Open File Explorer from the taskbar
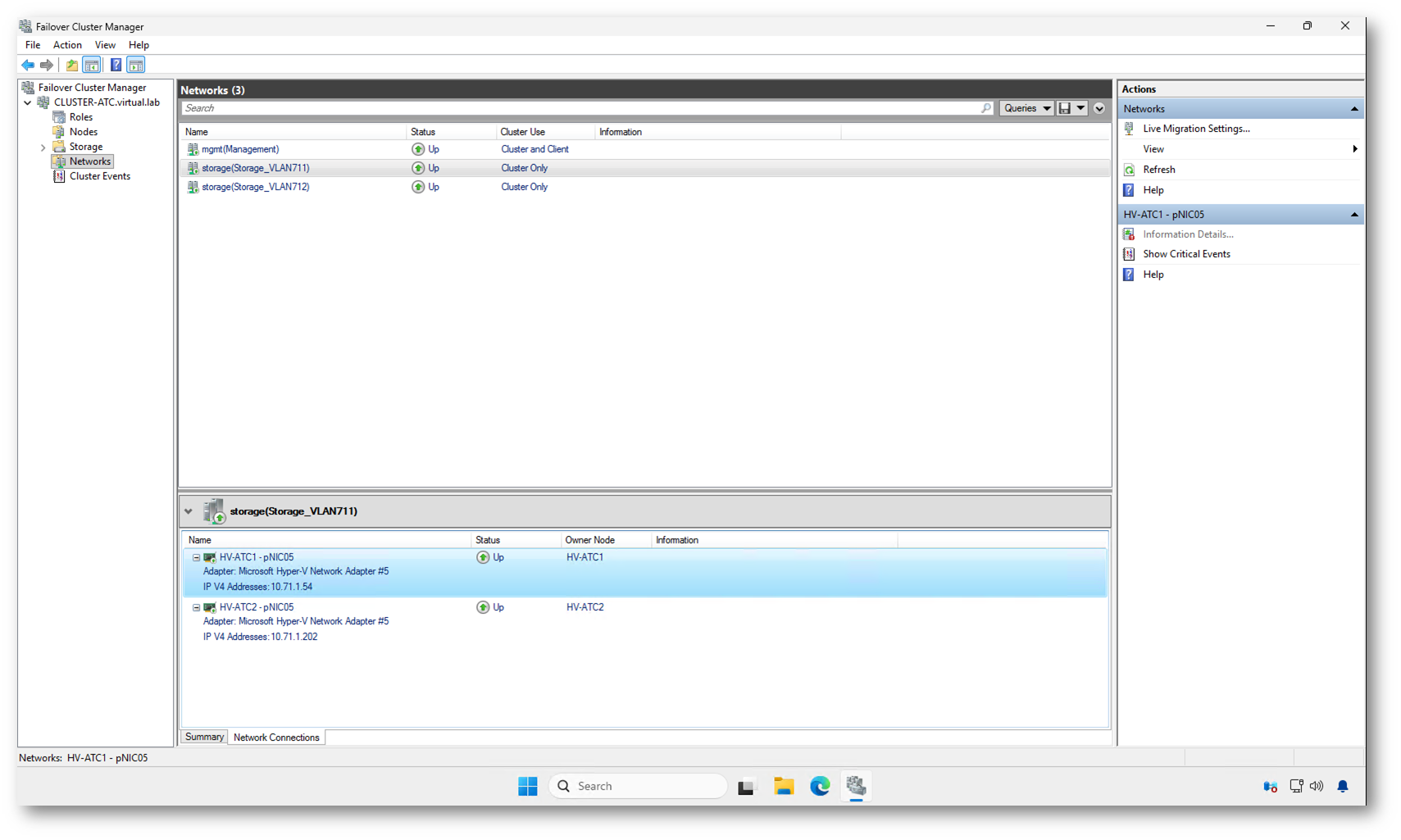The height and width of the screenshot is (840, 1401). 784,786
